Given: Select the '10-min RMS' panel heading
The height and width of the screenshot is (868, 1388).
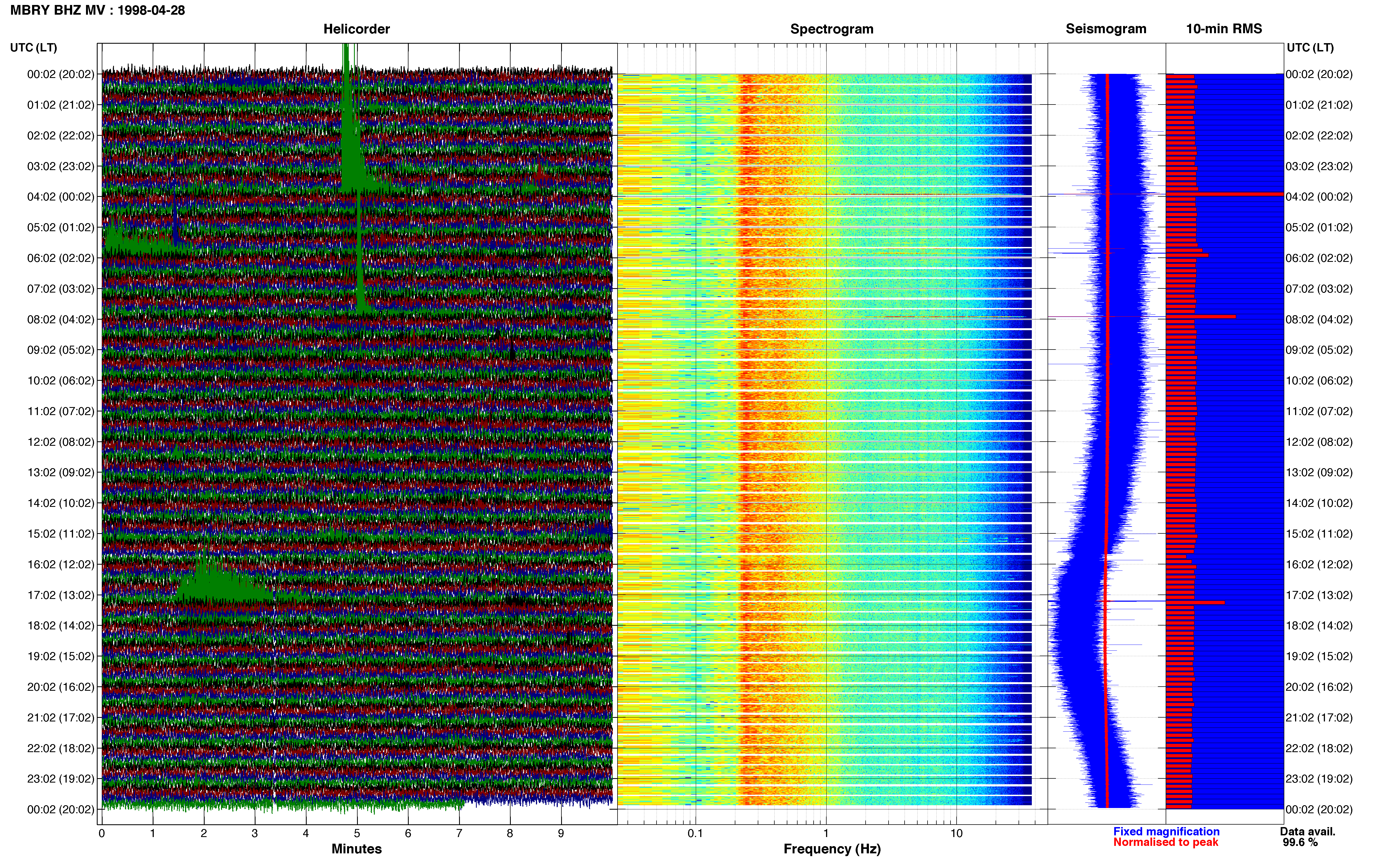Looking at the screenshot, I should tap(1224, 29).
